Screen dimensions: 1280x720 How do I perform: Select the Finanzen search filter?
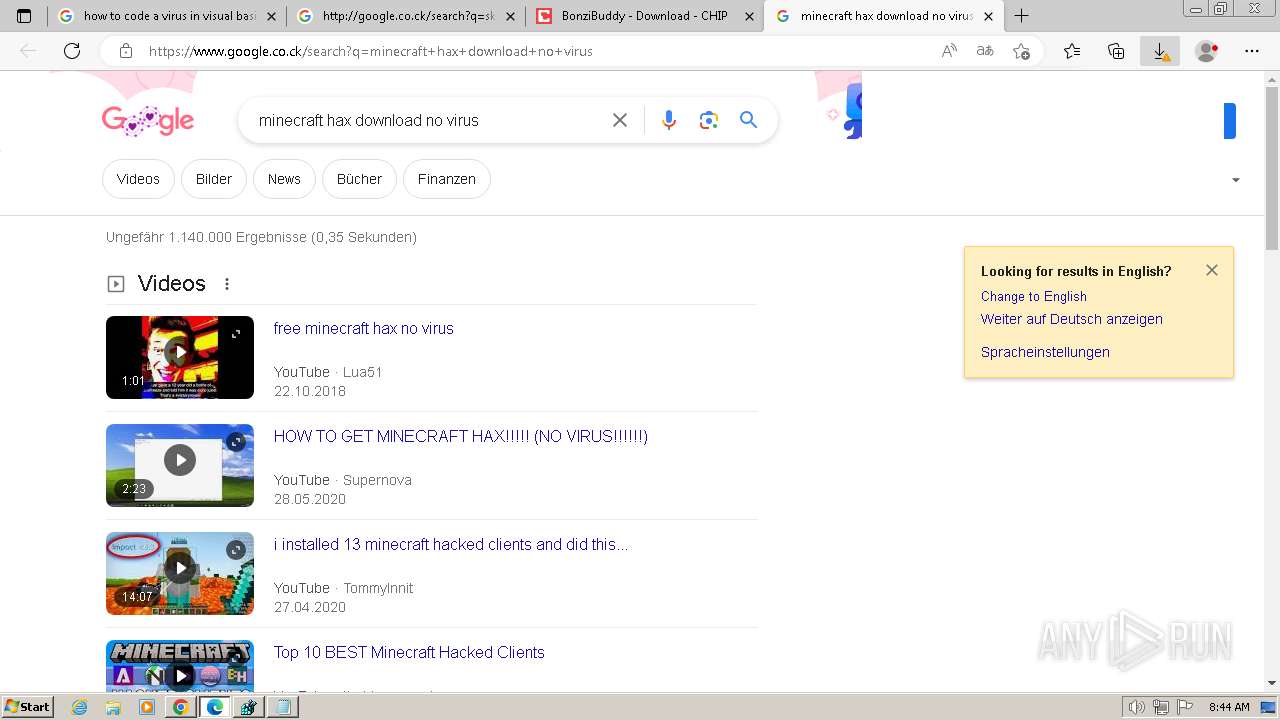[x=447, y=179]
